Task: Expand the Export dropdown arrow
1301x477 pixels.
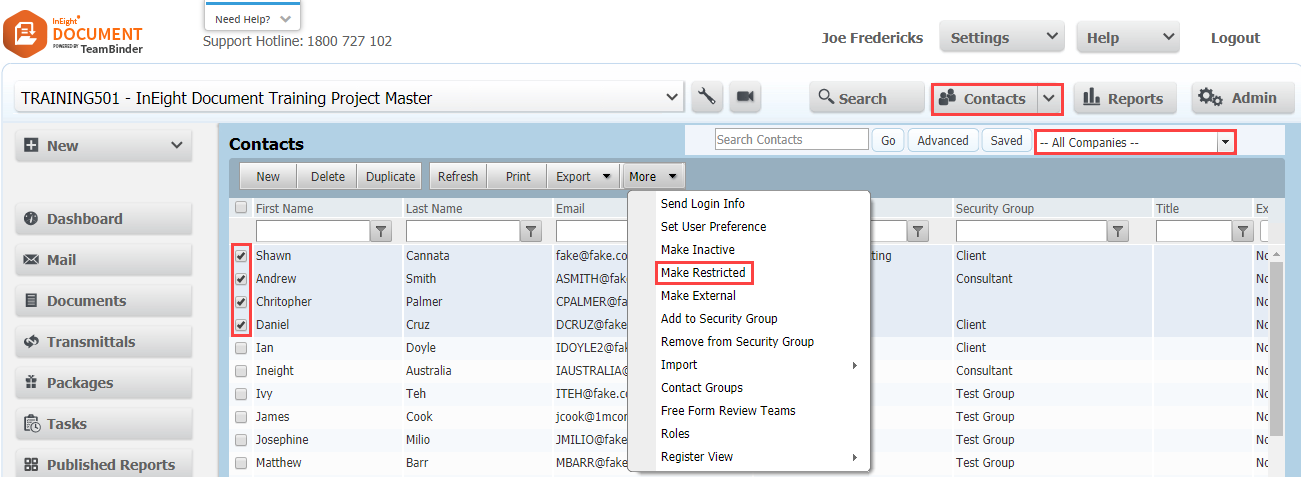Action: (606, 177)
